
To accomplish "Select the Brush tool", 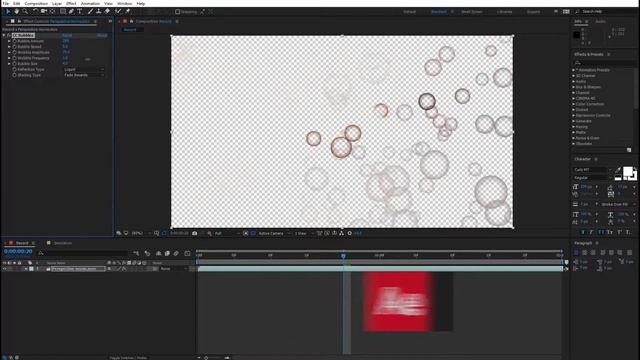I will click(90, 11).
